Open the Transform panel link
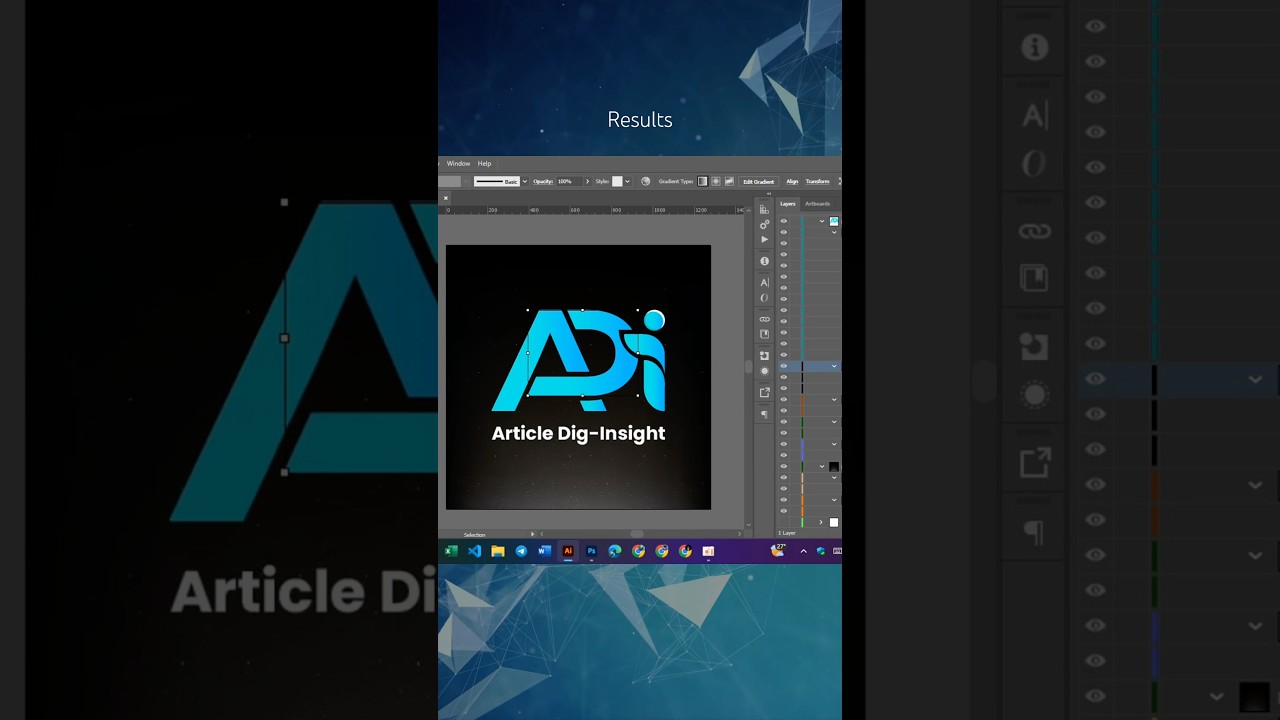This screenshot has width=1280, height=720. tap(817, 182)
